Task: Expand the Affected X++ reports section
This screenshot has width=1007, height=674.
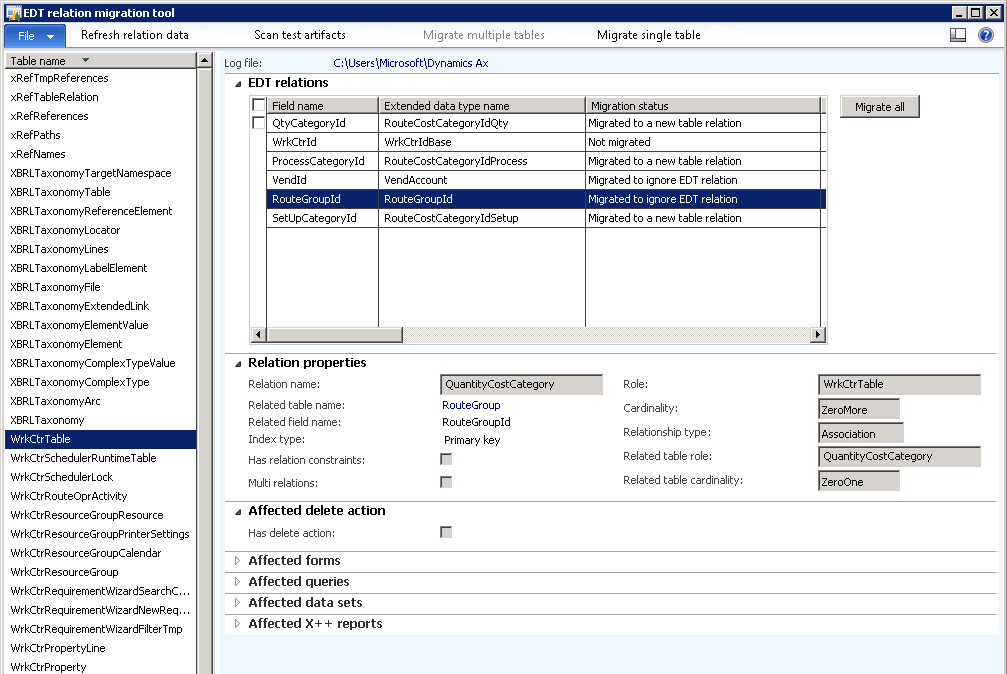Action: point(237,623)
